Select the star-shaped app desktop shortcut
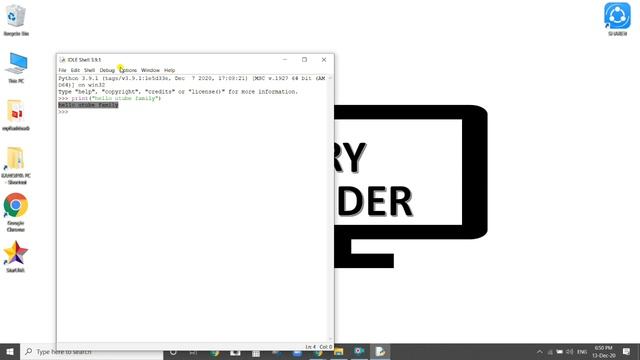640x360 pixels. 16,256
